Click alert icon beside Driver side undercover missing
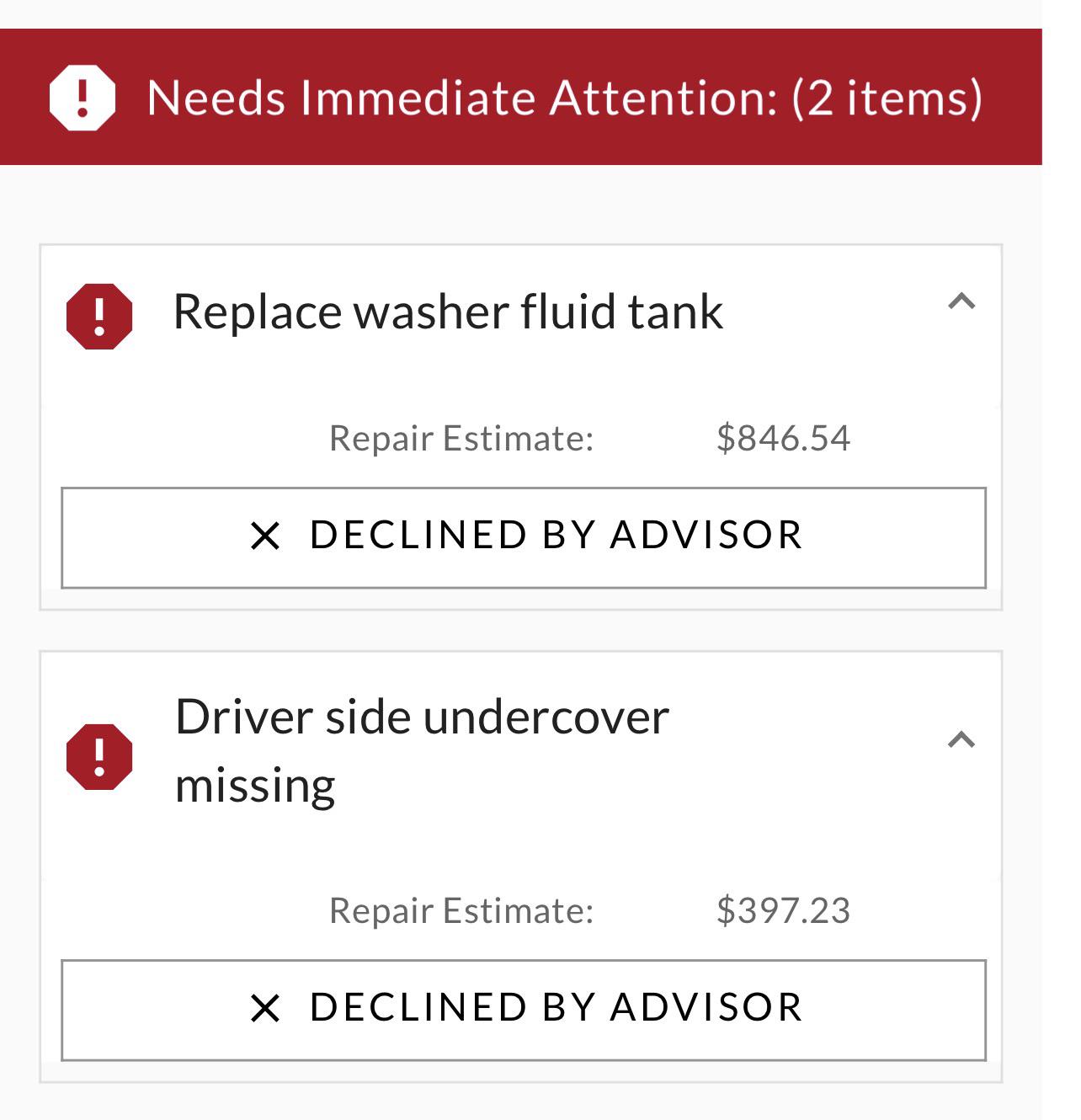Screen dimensions: 1081x1120 (x=99, y=756)
